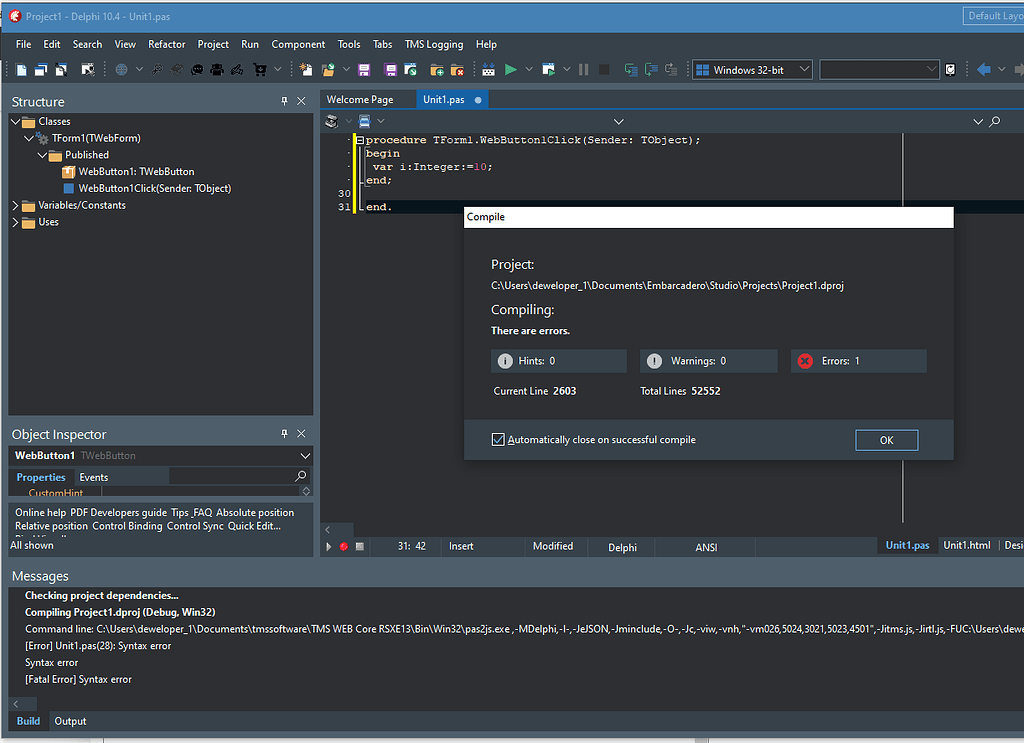The image size is (1024, 743).
Task: Select WebButton1: TWebButton in Structure tree
Action: pyautogui.click(x=136, y=172)
